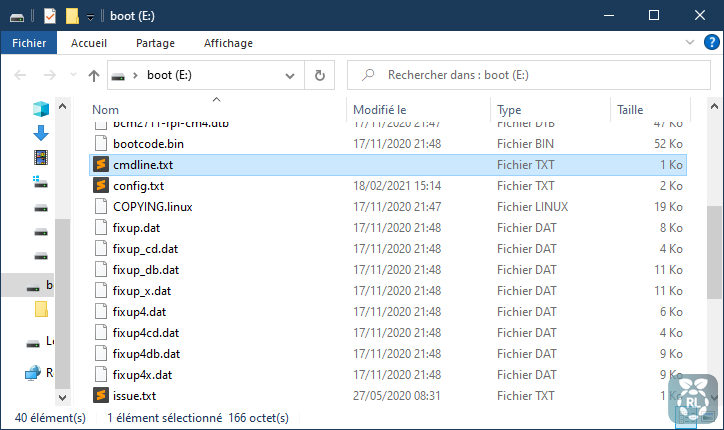Select the fixup_cd.dat file icon
724x430 pixels.
pyautogui.click(x=101, y=248)
